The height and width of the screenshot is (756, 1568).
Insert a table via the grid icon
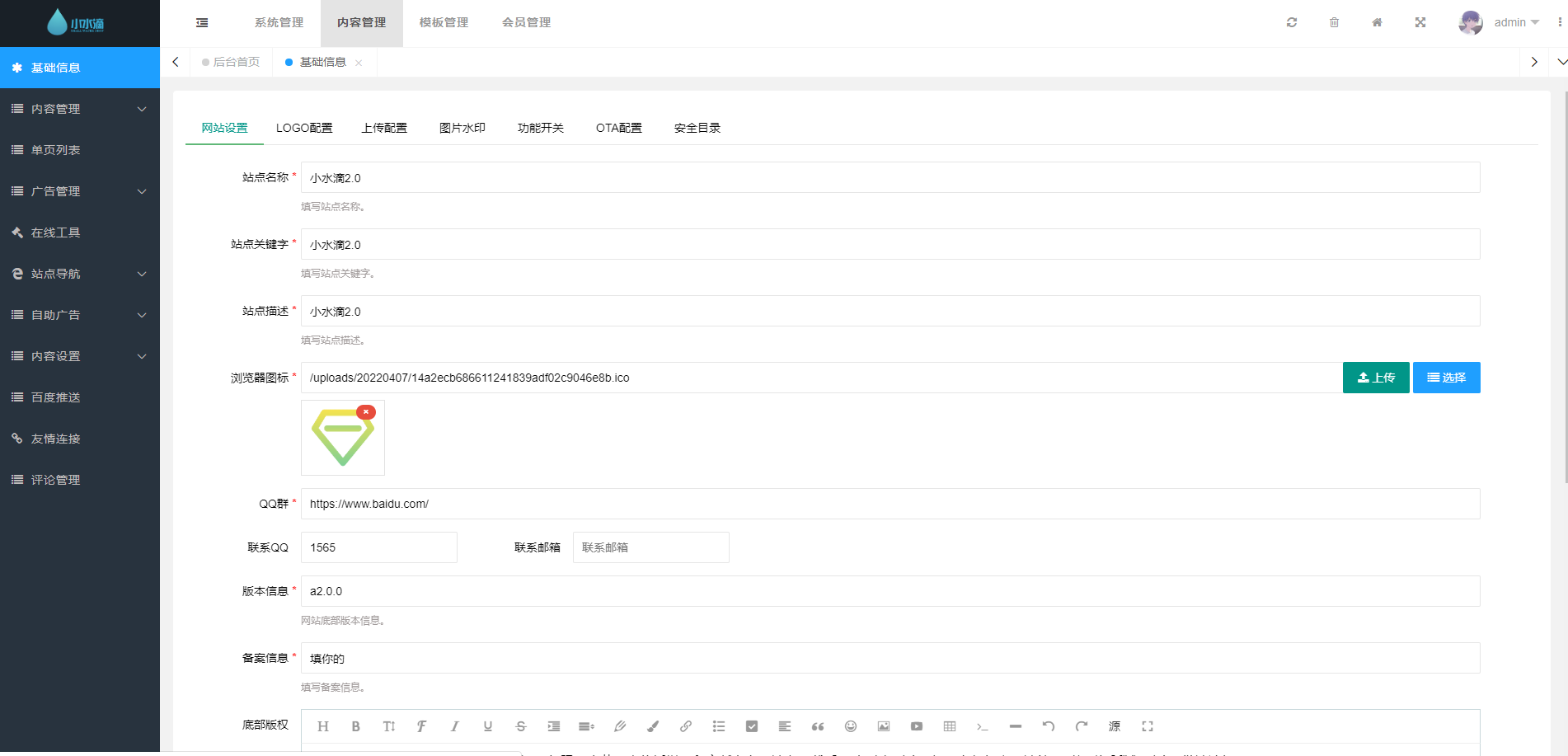click(950, 726)
